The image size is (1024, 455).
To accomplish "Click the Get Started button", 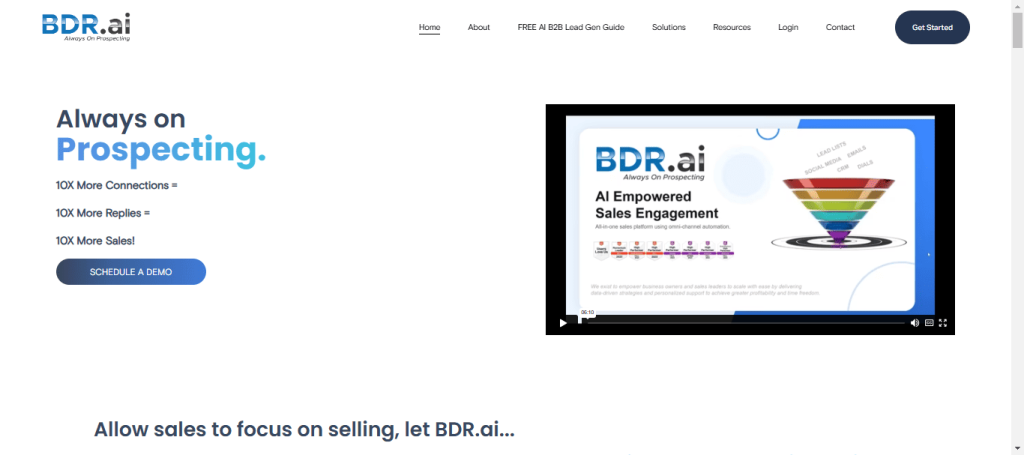I will (x=932, y=27).
